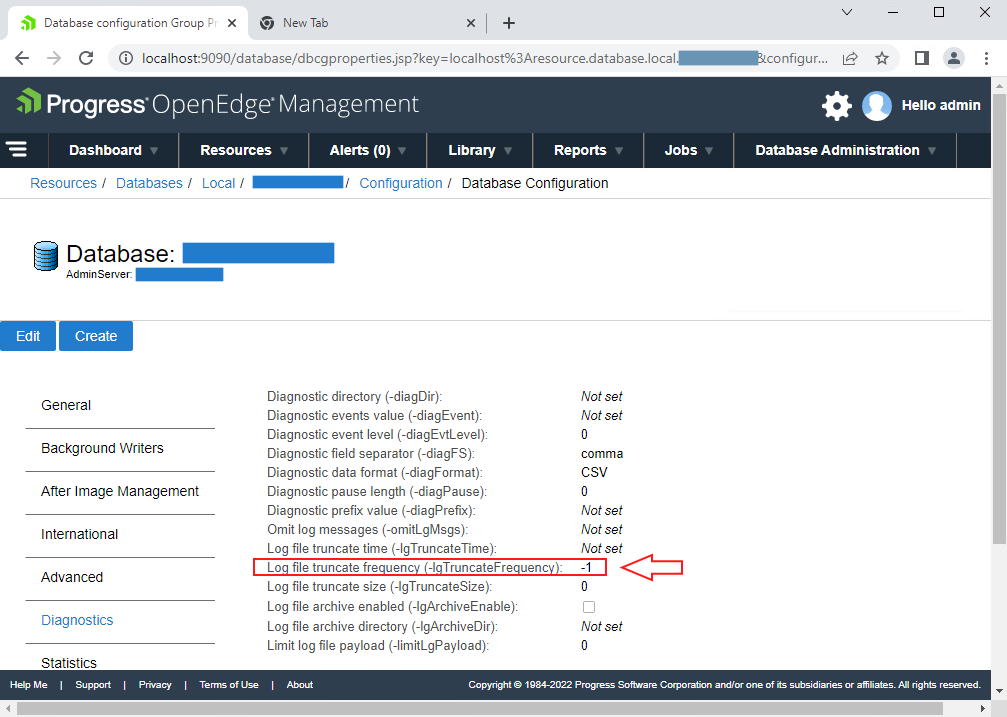Expand the Library dropdown menu
The height and width of the screenshot is (717, 1007).
tap(480, 150)
